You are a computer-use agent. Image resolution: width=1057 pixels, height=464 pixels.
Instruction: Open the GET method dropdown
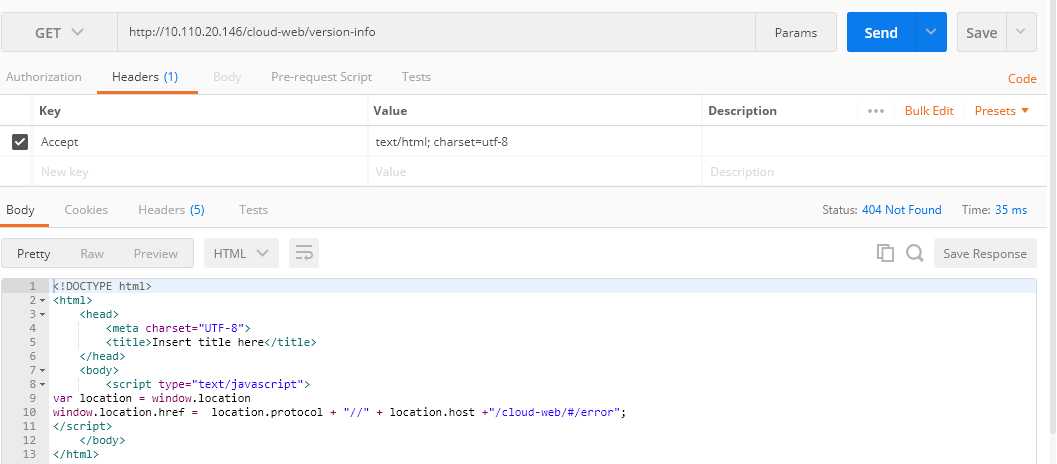(x=59, y=32)
